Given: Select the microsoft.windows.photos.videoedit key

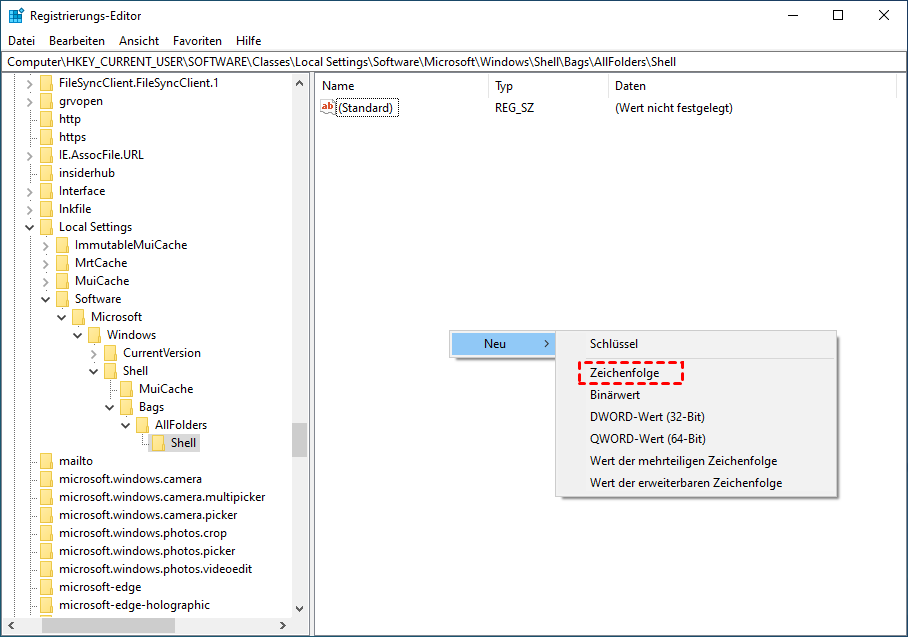Looking at the screenshot, I should click(155, 569).
